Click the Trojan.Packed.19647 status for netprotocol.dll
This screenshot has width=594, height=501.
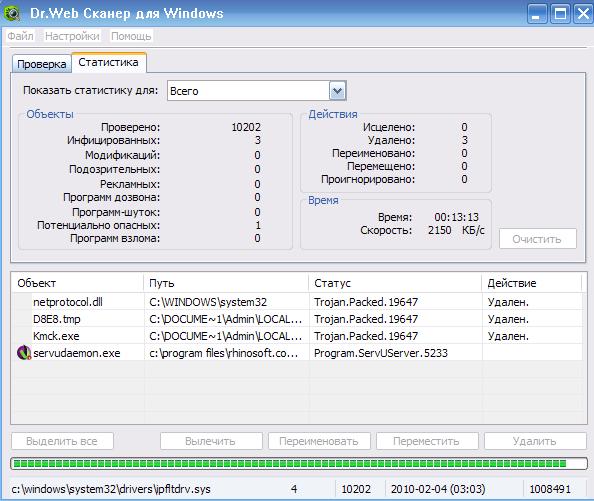coord(366,302)
